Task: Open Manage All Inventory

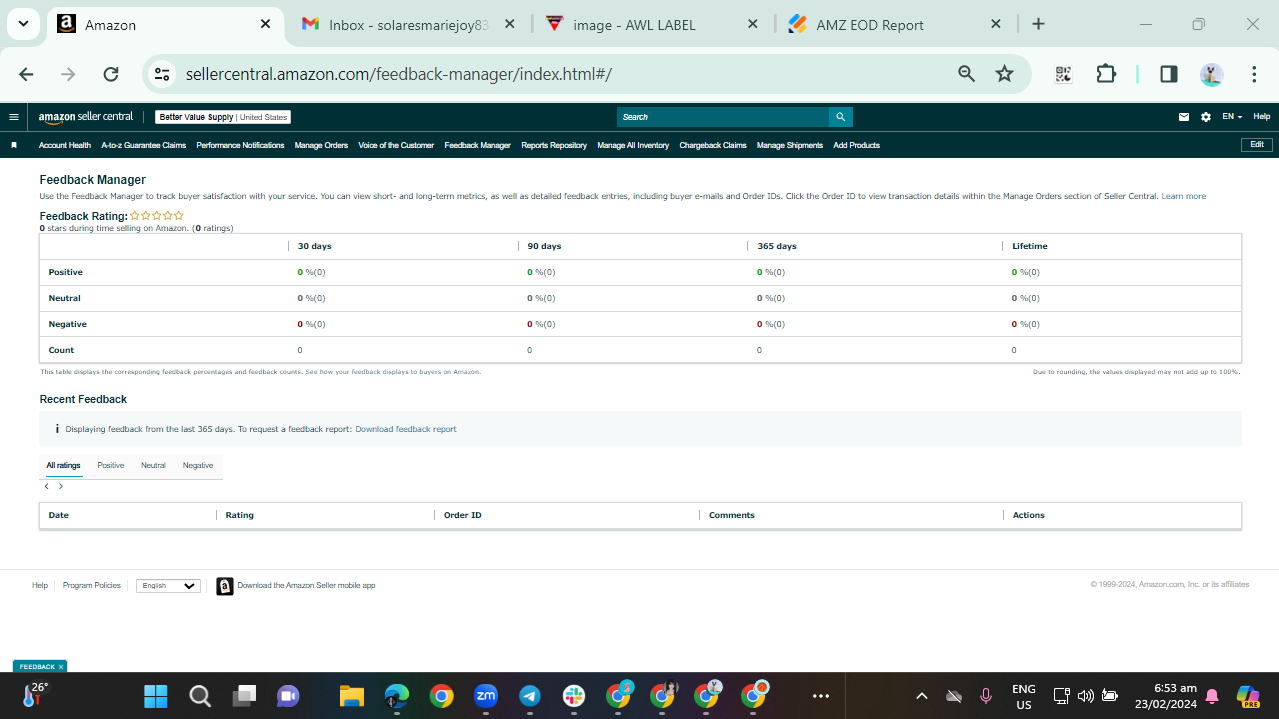Action: [x=633, y=145]
